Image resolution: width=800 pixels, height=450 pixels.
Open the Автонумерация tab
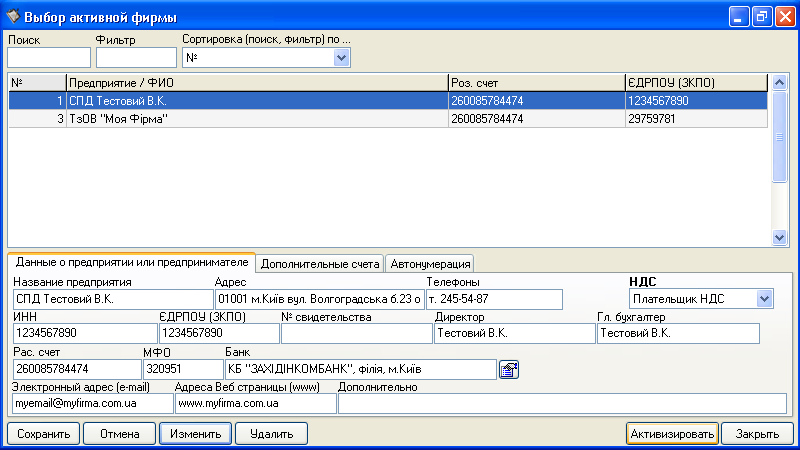(x=430, y=264)
